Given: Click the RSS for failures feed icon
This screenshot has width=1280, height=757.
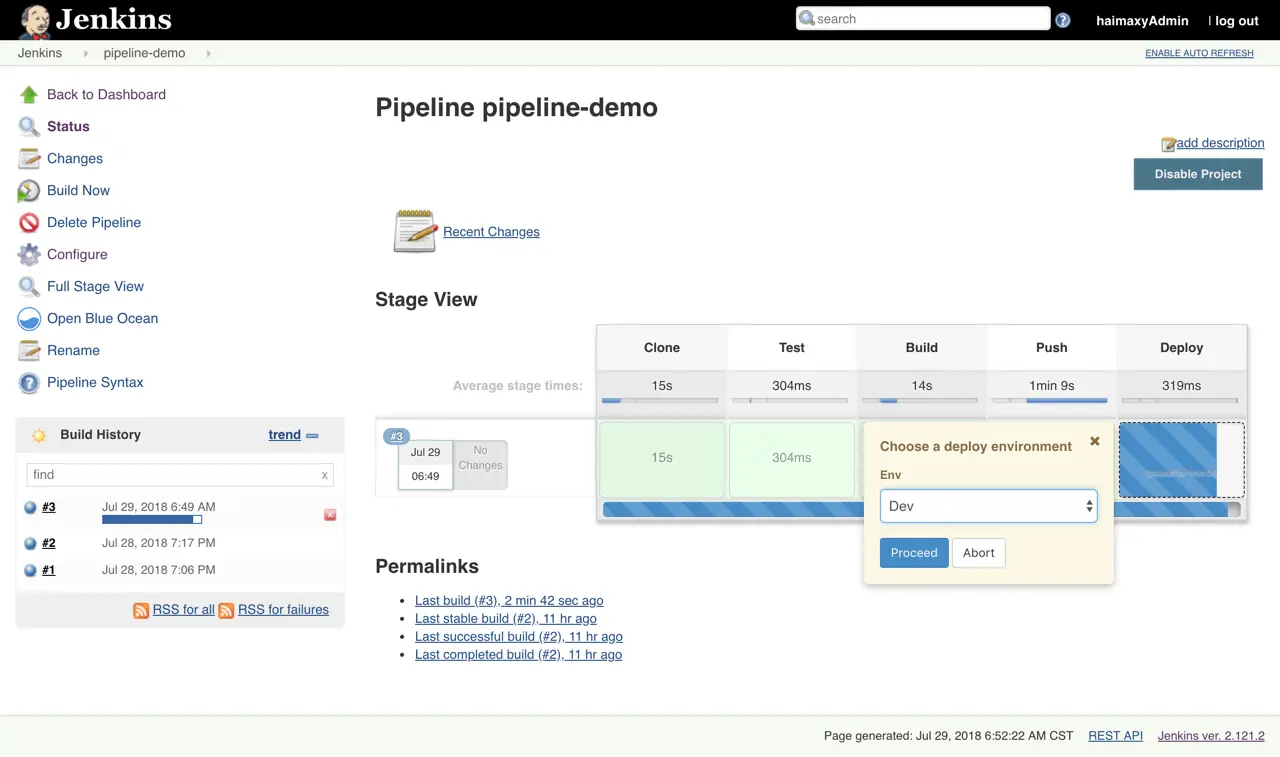Looking at the screenshot, I should point(226,609).
